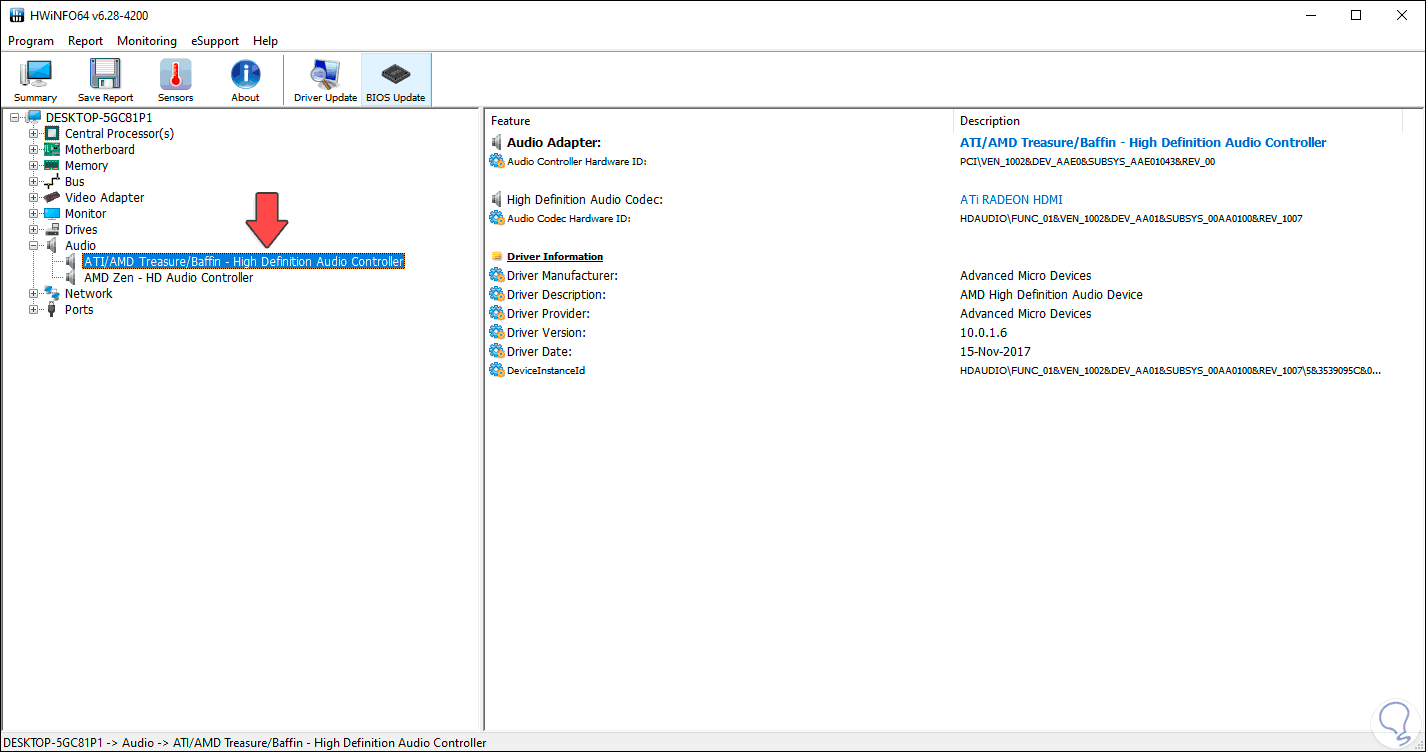Open the BIOS Update chip icon
Image resolution: width=1426 pixels, height=752 pixels.
(396, 75)
